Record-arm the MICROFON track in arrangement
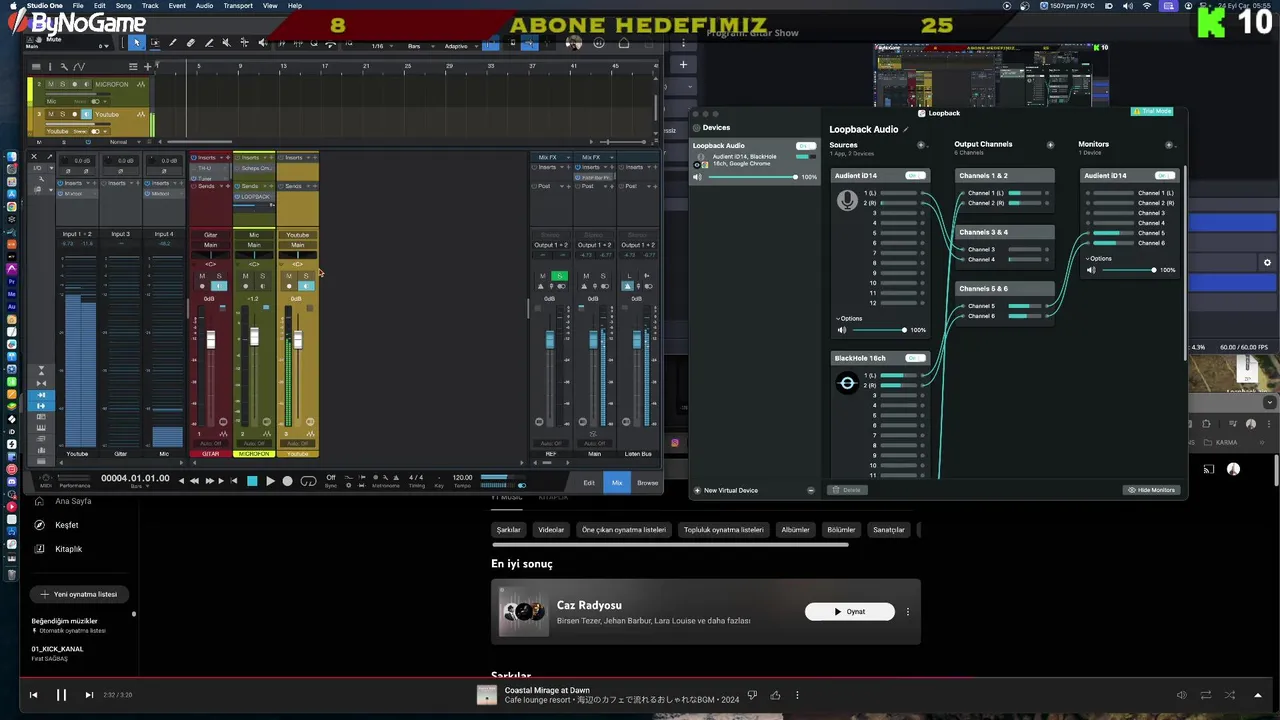 [x=74, y=85]
